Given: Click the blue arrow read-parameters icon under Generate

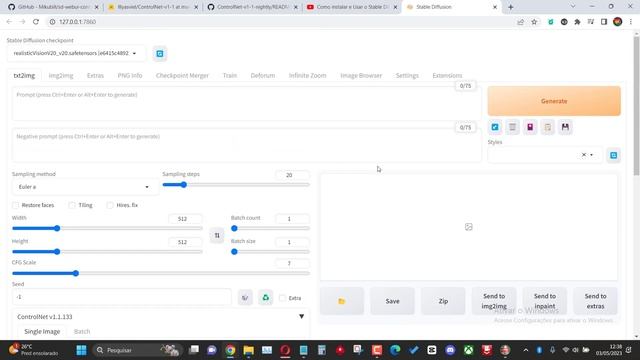Looking at the screenshot, I should 495,127.
